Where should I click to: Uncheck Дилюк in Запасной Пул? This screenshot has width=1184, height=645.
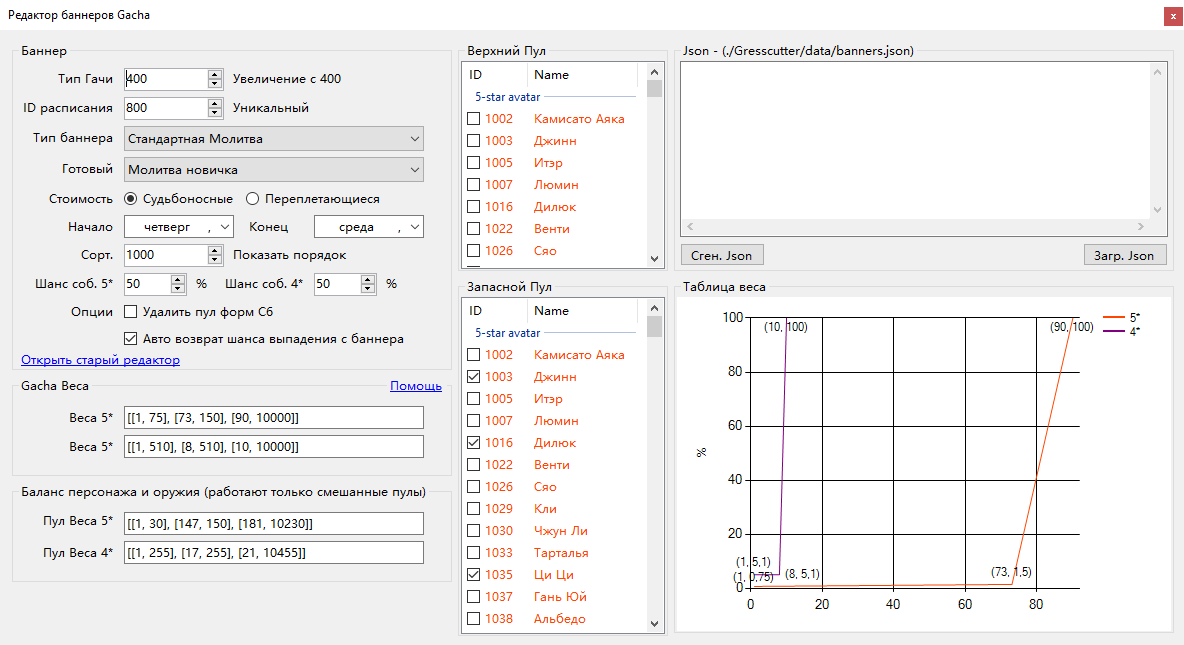click(474, 443)
